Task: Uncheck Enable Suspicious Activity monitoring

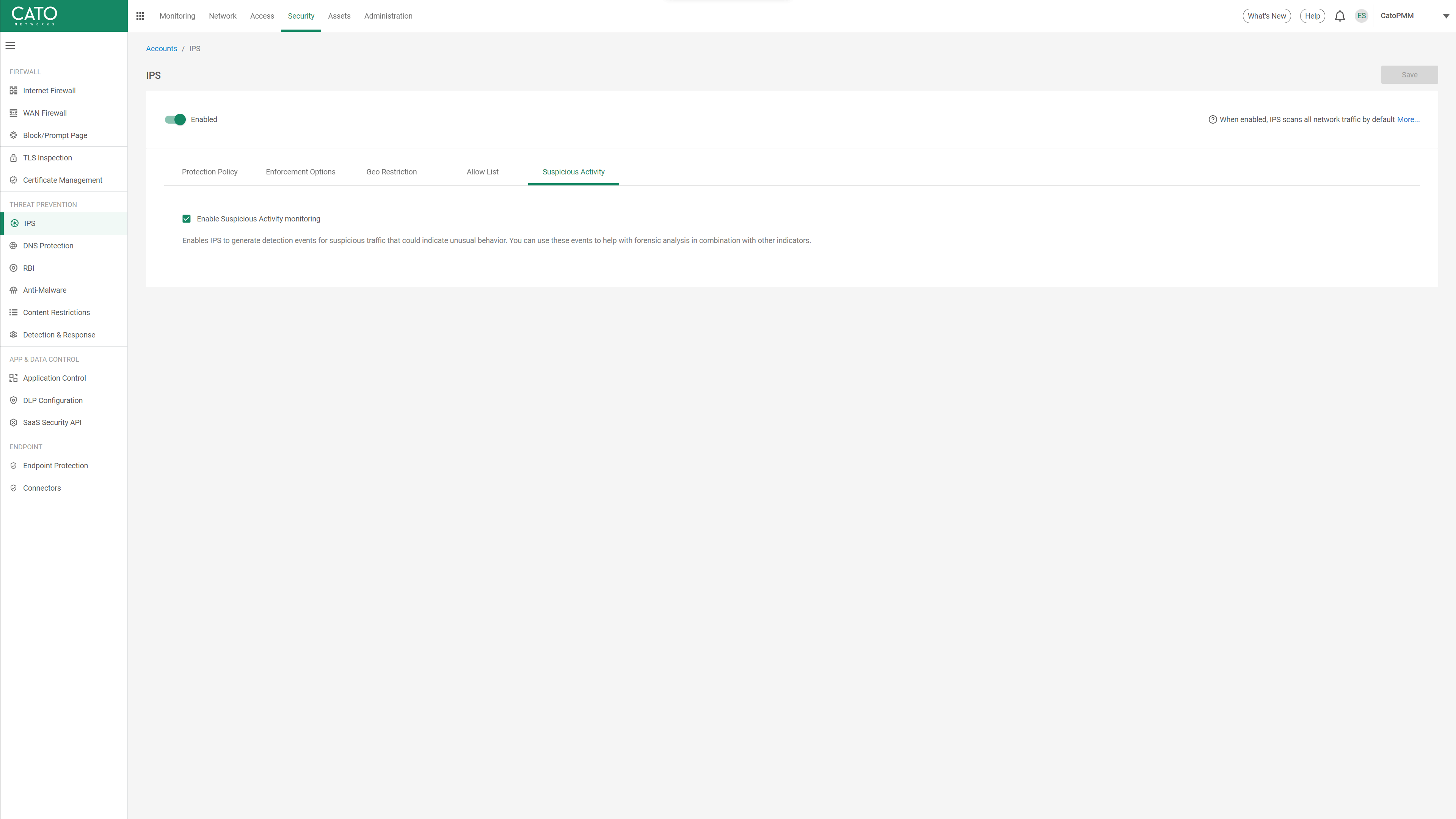Action: coord(187,219)
